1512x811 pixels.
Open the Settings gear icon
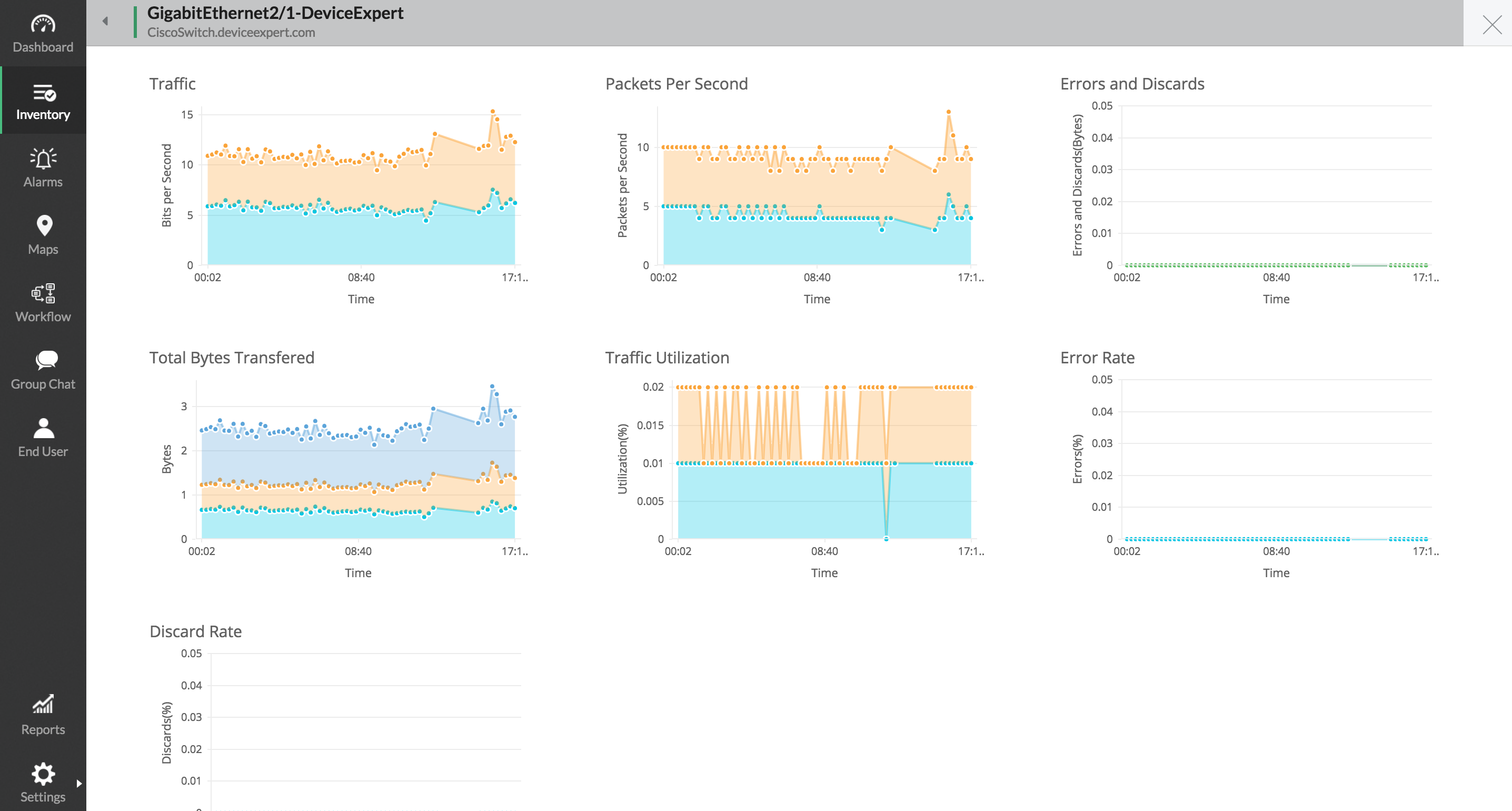43,774
